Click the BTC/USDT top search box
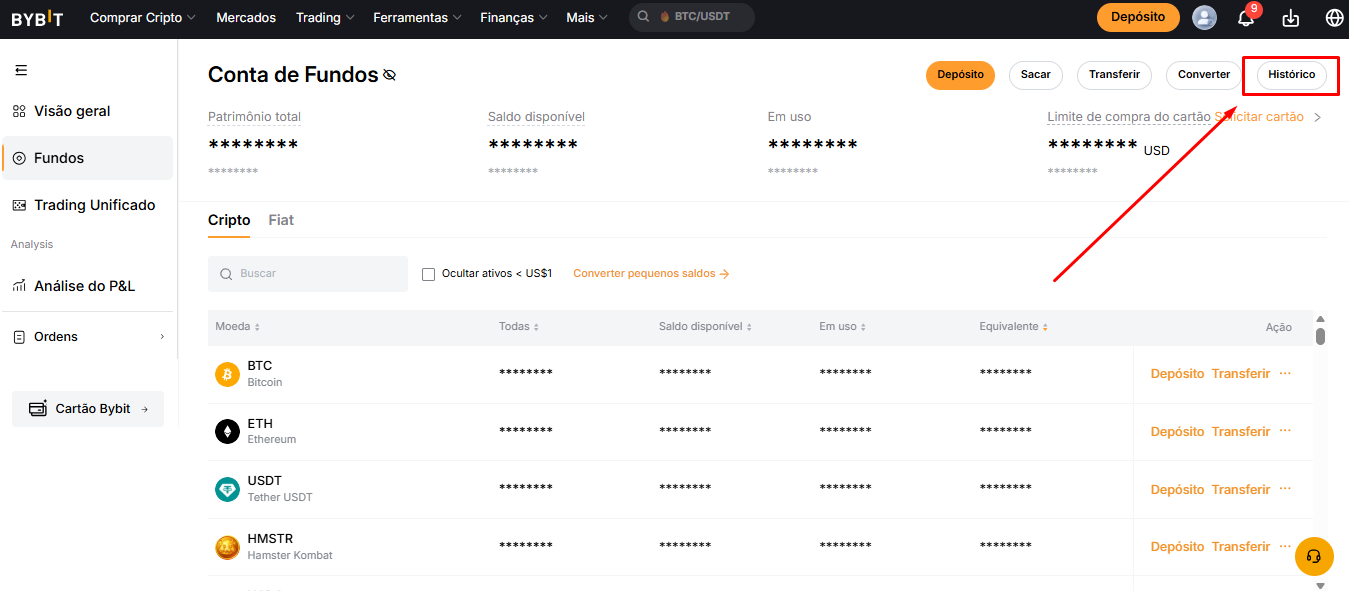 click(692, 17)
